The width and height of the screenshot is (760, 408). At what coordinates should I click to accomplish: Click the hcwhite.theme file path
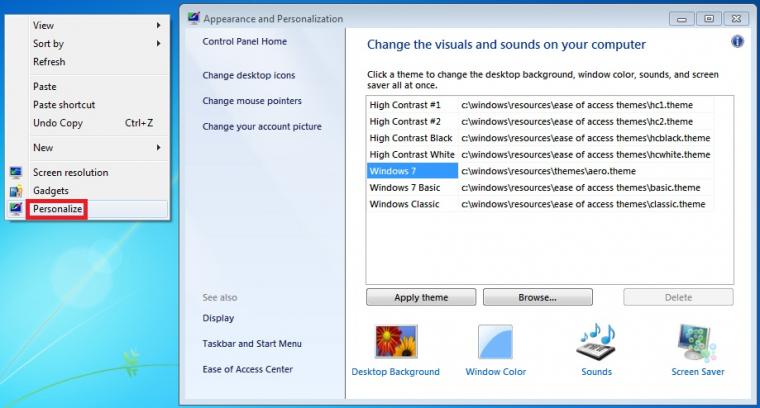click(586, 155)
